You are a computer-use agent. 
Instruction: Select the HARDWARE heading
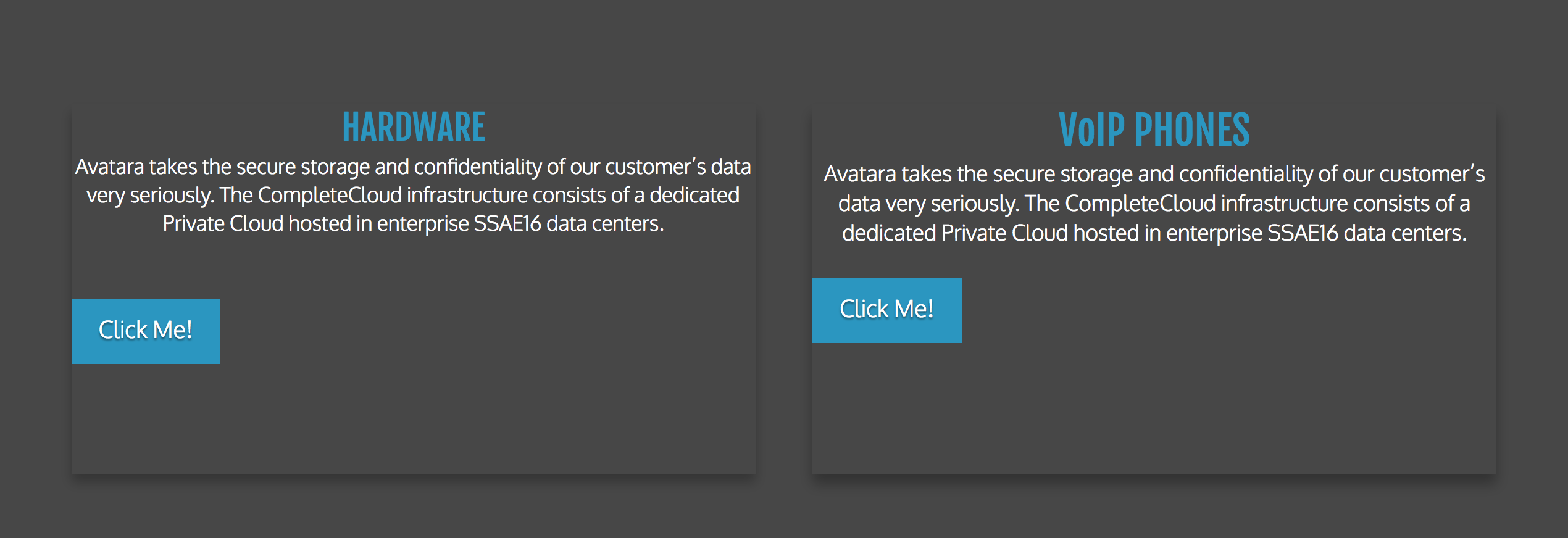(414, 127)
